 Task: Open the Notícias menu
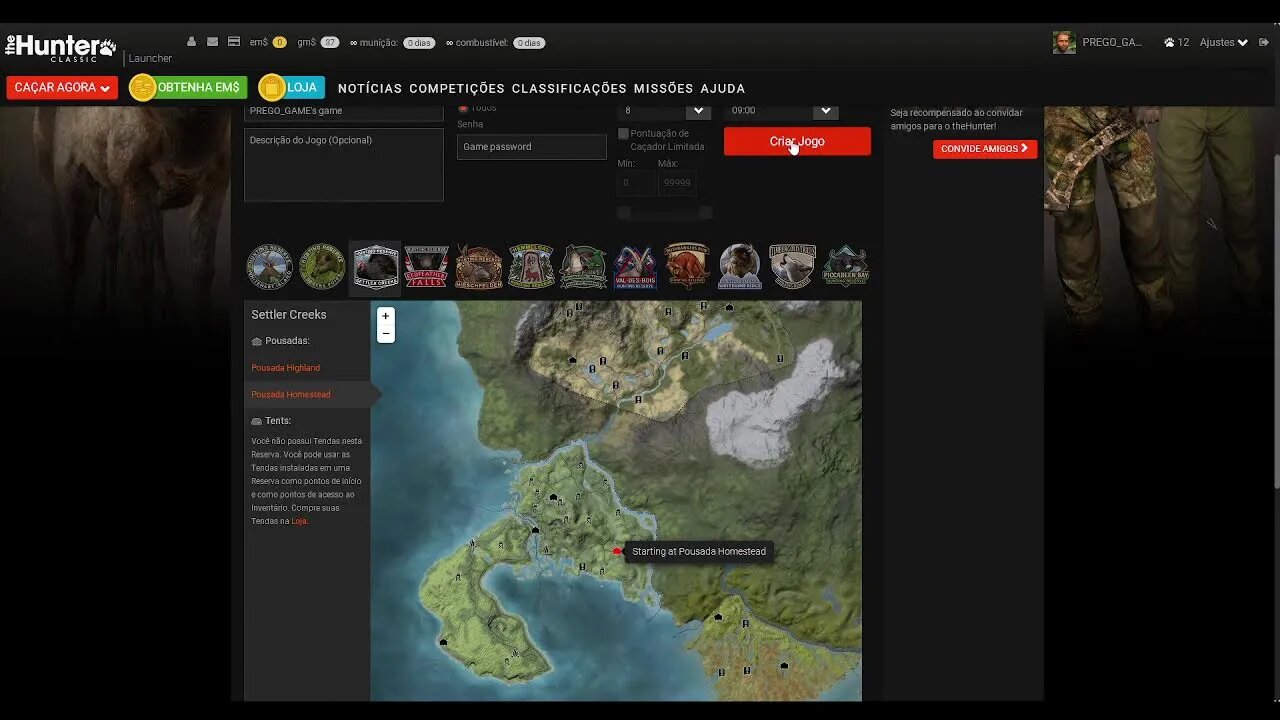point(370,88)
